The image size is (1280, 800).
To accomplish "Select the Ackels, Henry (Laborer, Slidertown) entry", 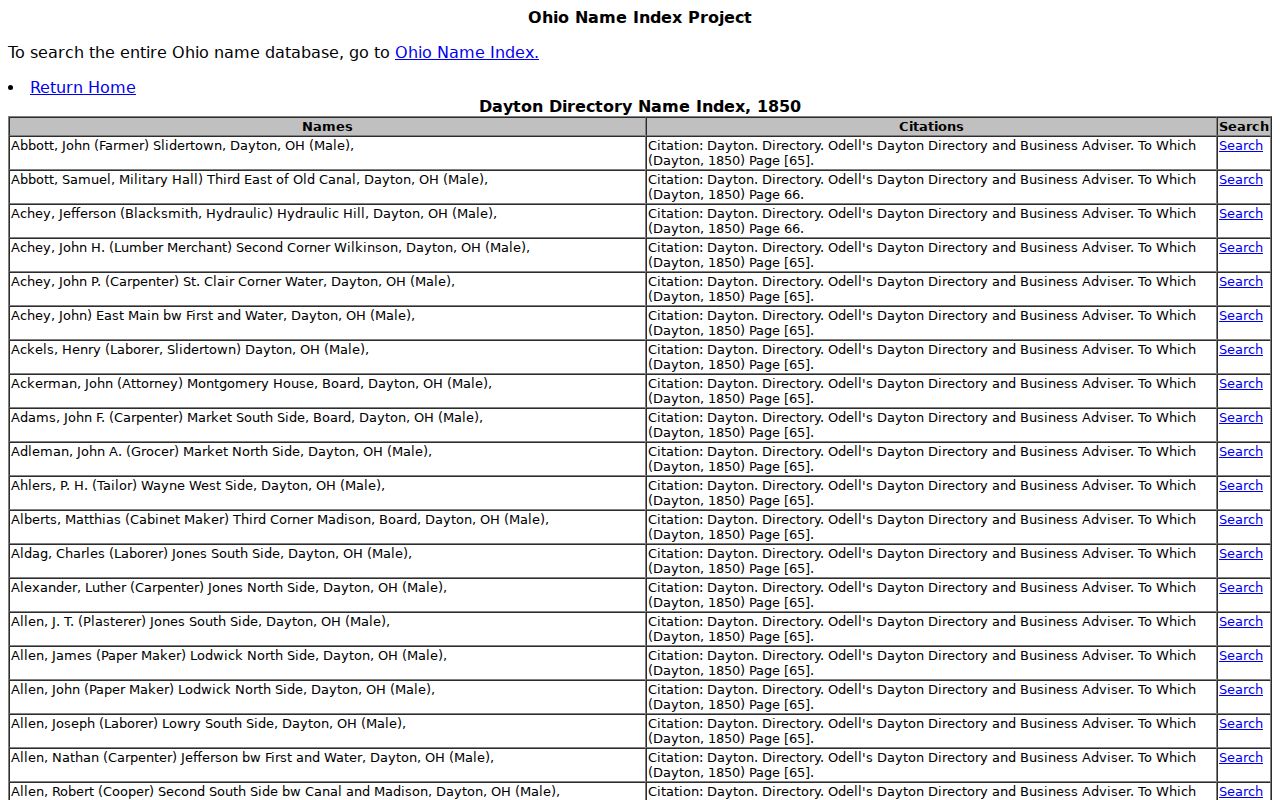I will [x=327, y=357].
